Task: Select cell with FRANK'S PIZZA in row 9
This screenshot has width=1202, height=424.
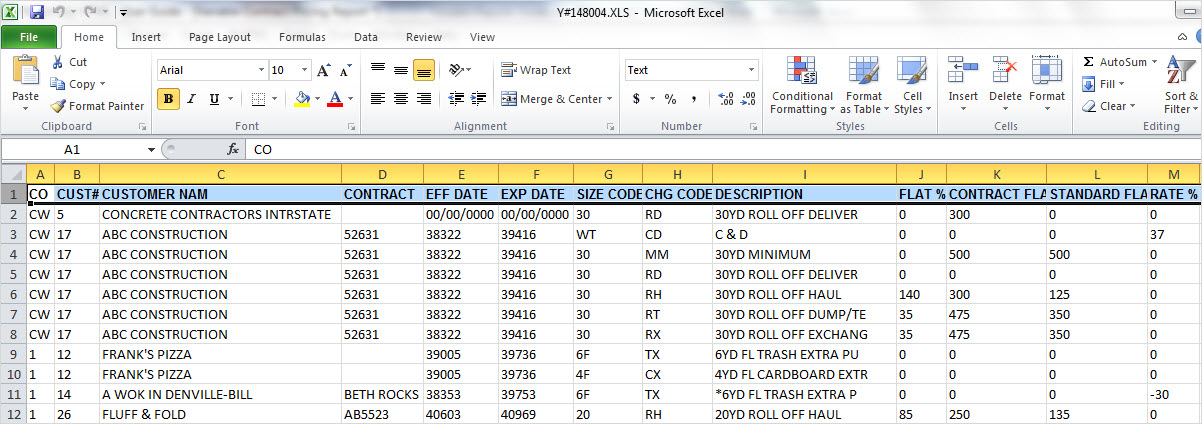Action: pyautogui.click(x=220, y=354)
